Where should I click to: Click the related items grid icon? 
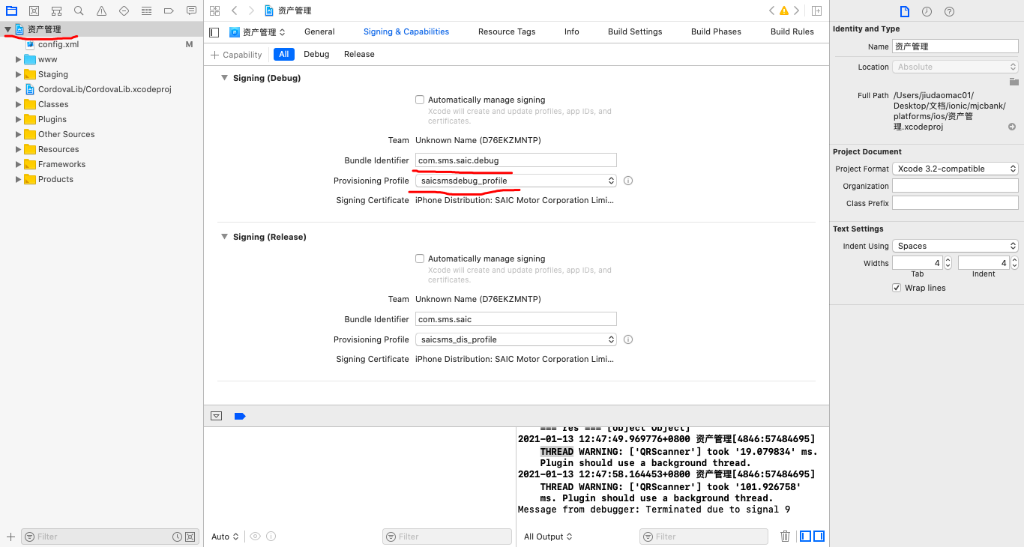click(215, 10)
